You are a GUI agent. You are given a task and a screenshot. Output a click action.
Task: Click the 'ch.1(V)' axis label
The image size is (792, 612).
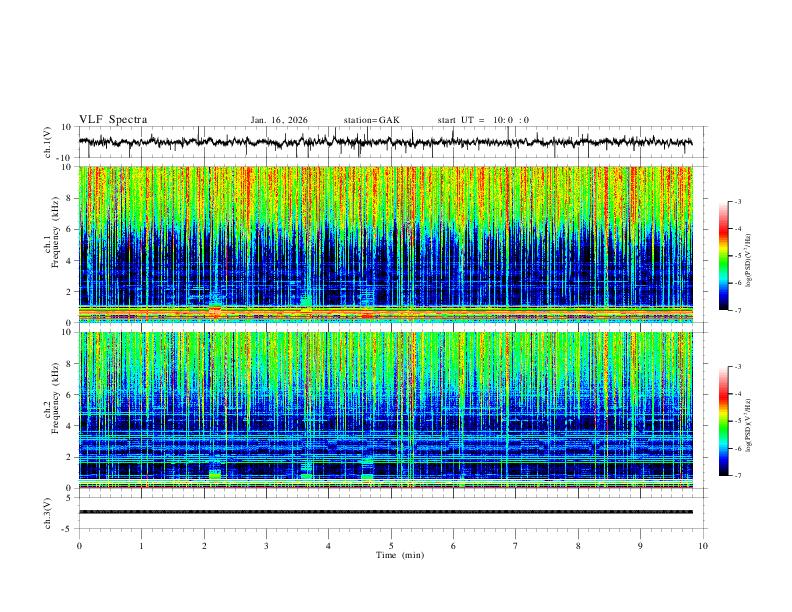click(48, 142)
